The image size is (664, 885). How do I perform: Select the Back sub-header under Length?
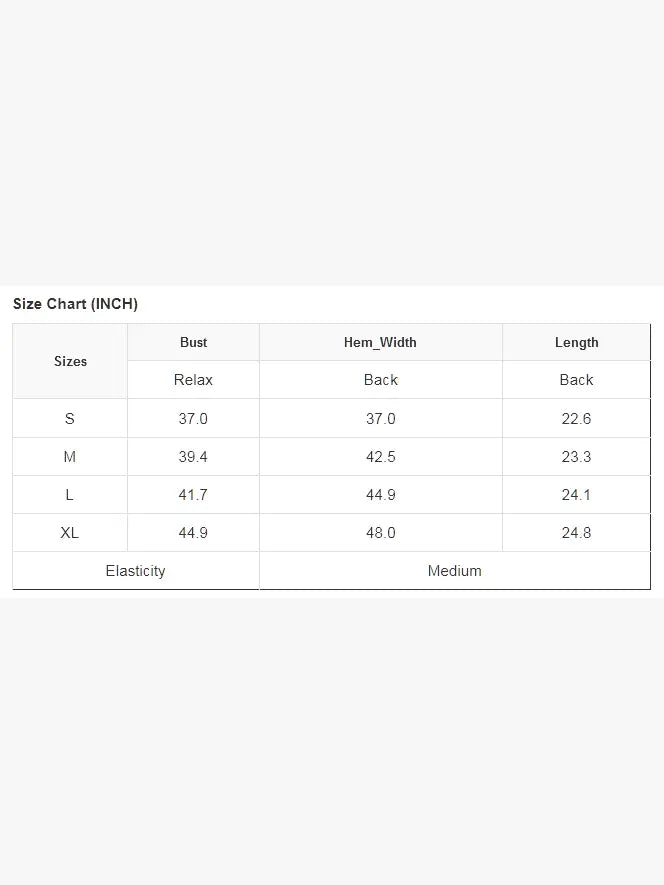point(576,380)
